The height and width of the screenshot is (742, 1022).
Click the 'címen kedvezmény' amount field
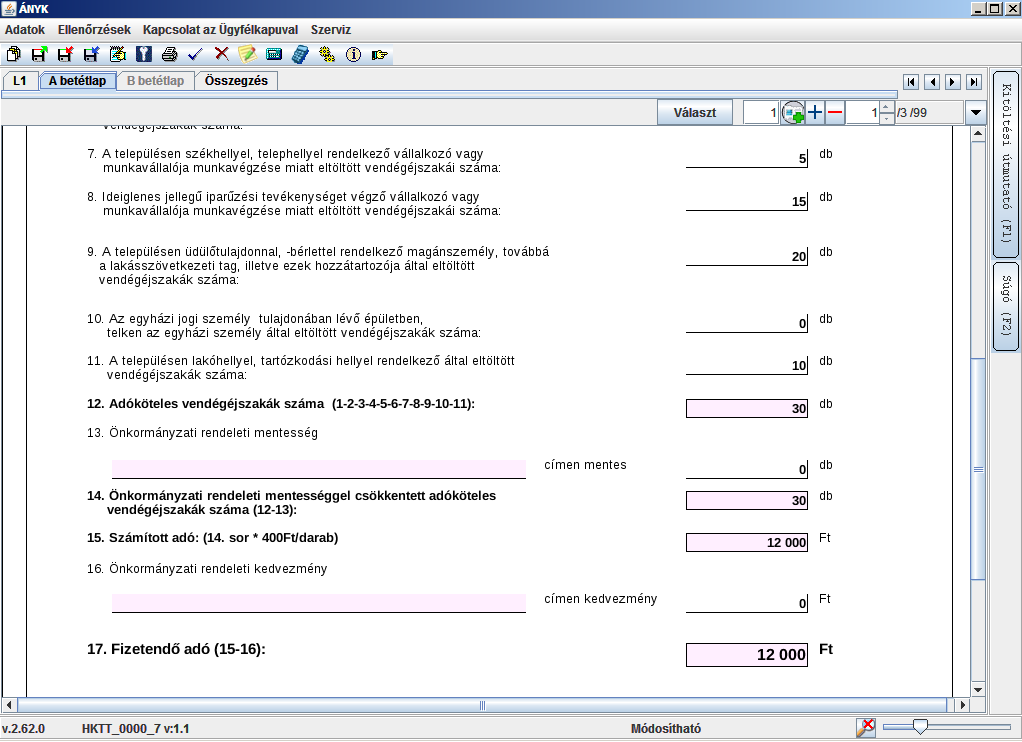pos(747,603)
